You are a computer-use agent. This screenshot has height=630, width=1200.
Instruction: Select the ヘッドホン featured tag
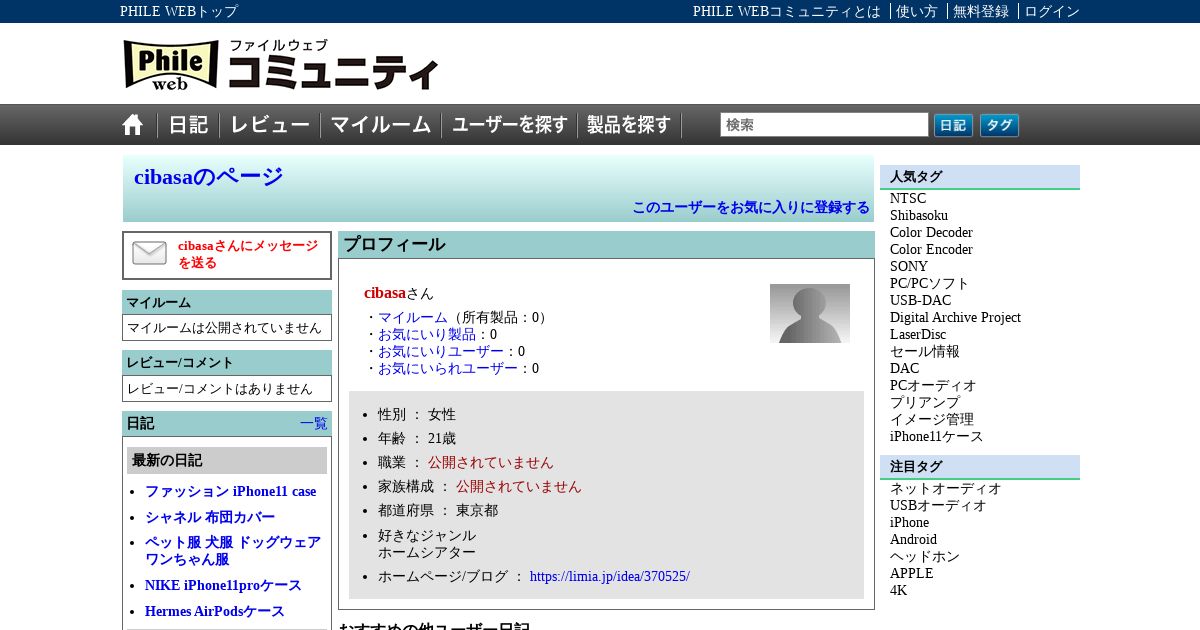click(x=925, y=556)
